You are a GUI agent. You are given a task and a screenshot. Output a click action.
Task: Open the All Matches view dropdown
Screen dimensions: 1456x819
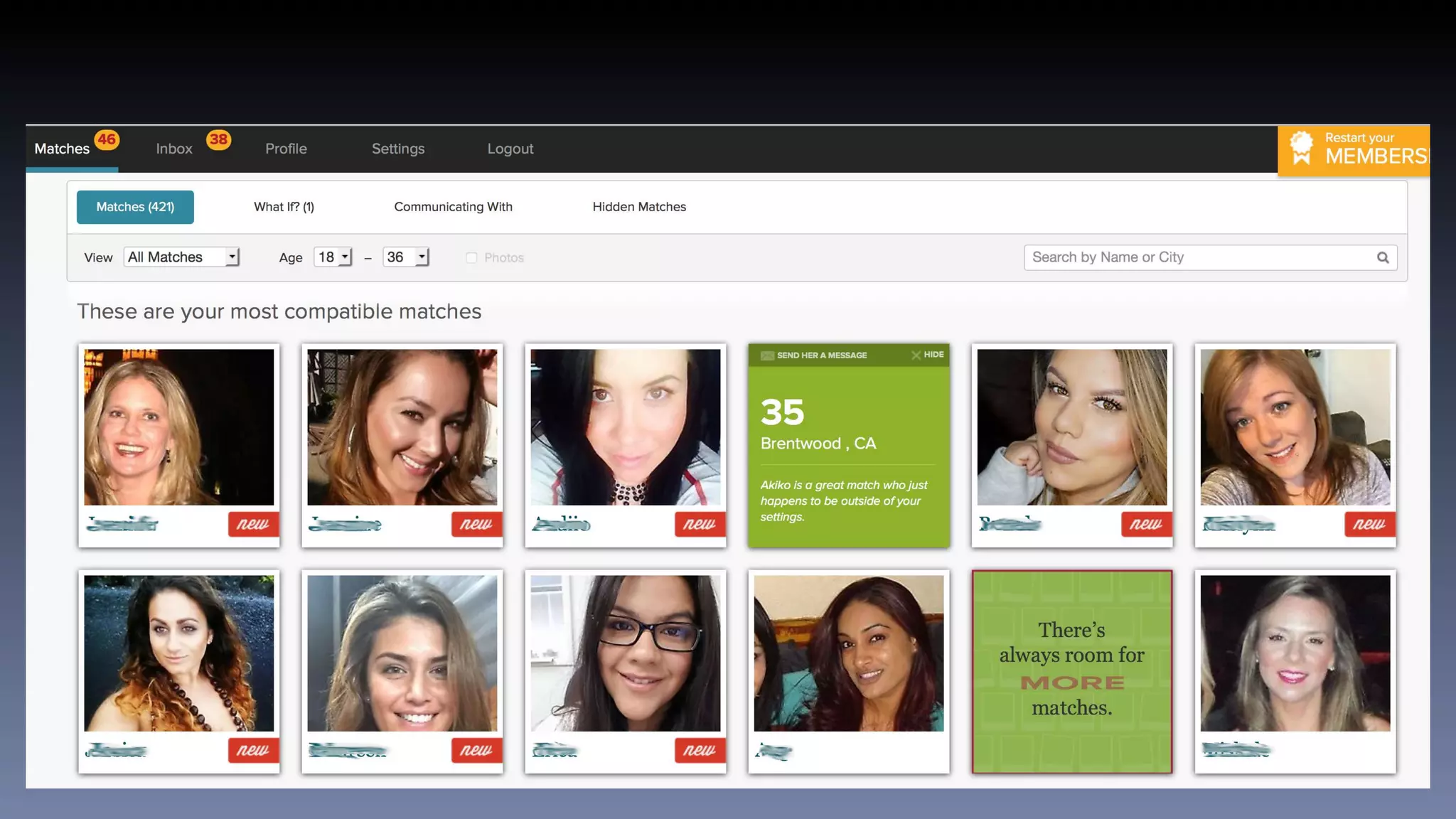click(181, 257)
